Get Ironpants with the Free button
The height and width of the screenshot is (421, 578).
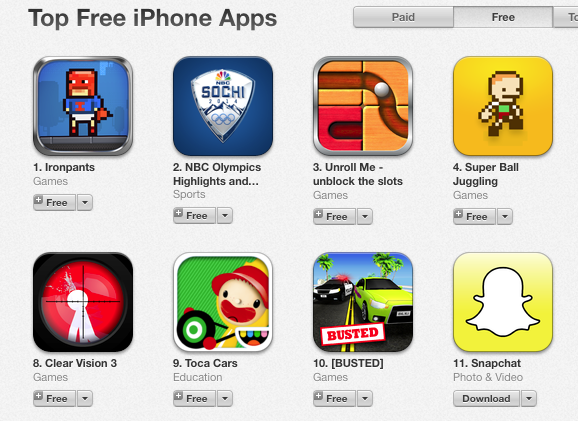[55, 203]
